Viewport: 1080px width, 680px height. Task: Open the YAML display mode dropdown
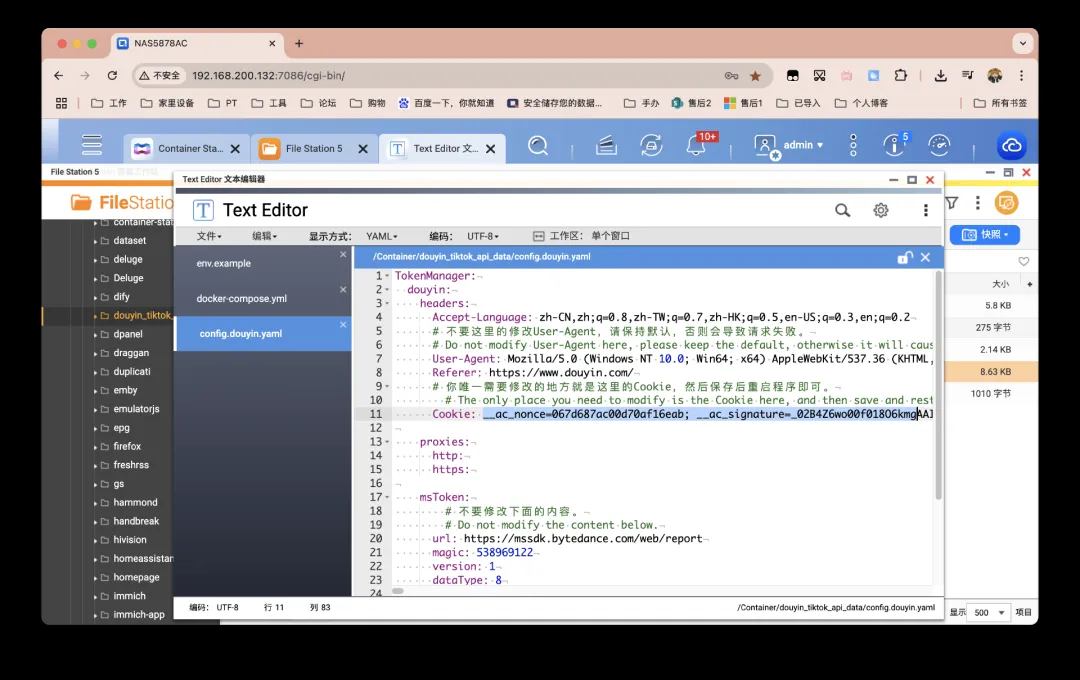[x=381, y=236]
